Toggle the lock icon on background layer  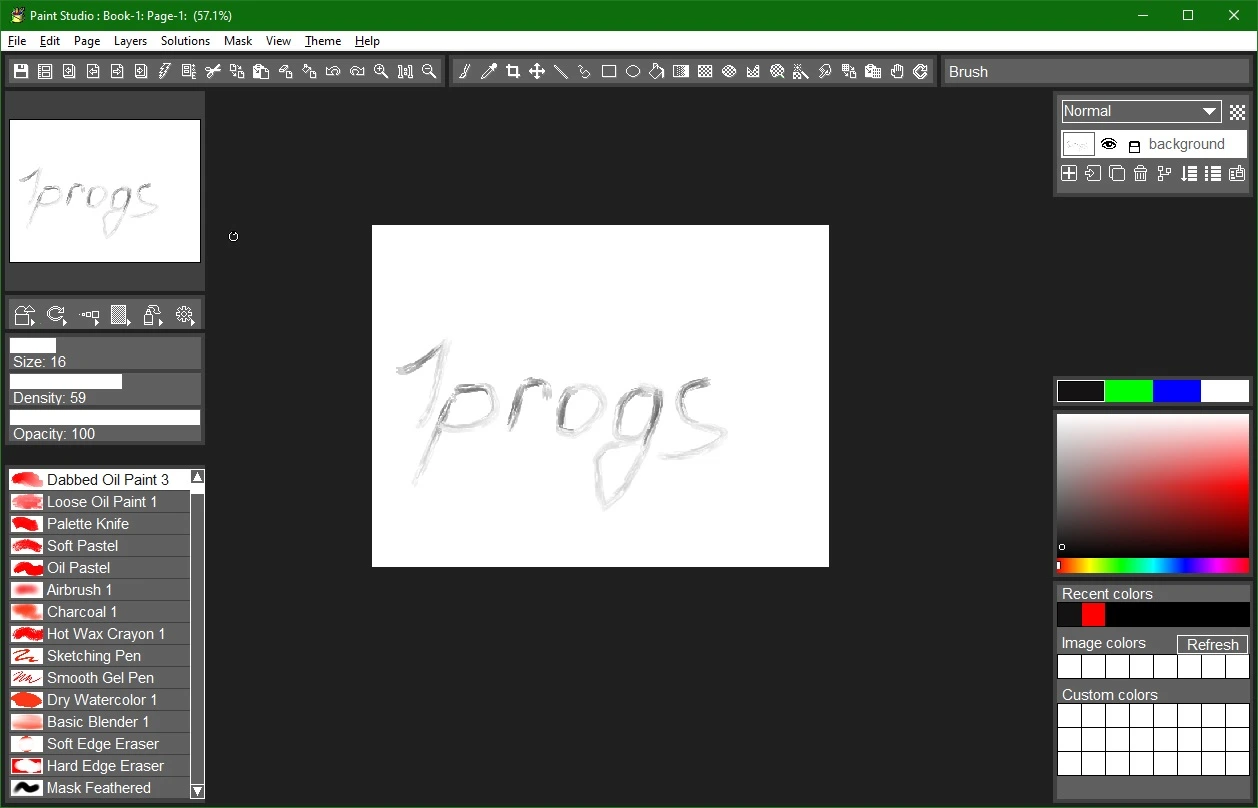[1134, 145]
